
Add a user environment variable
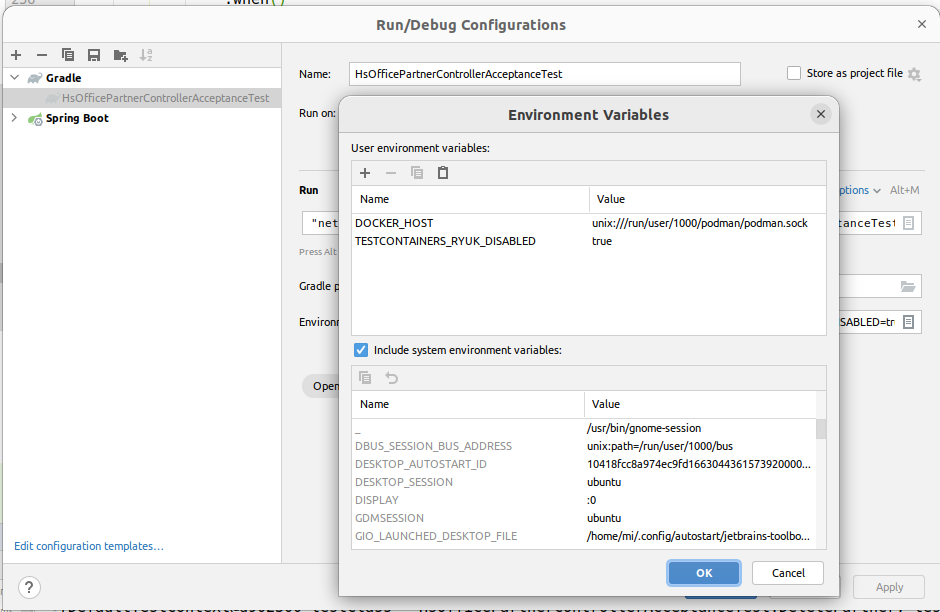(x=365, y=173)
